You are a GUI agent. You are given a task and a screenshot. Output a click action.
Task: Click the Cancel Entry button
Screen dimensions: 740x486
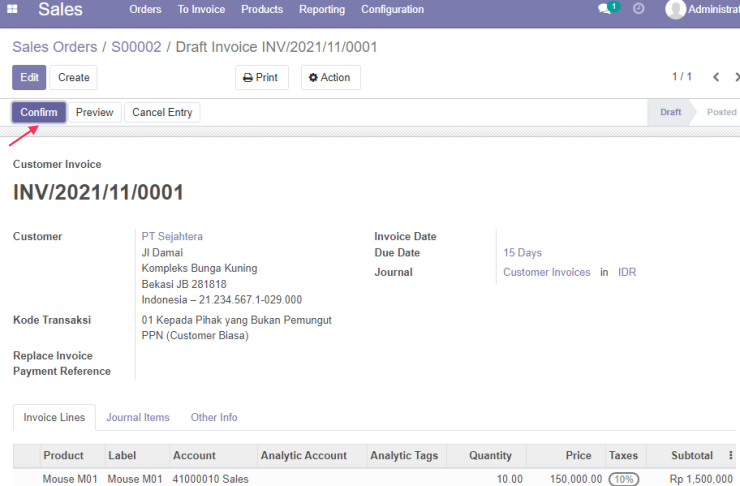pos(162,112)
